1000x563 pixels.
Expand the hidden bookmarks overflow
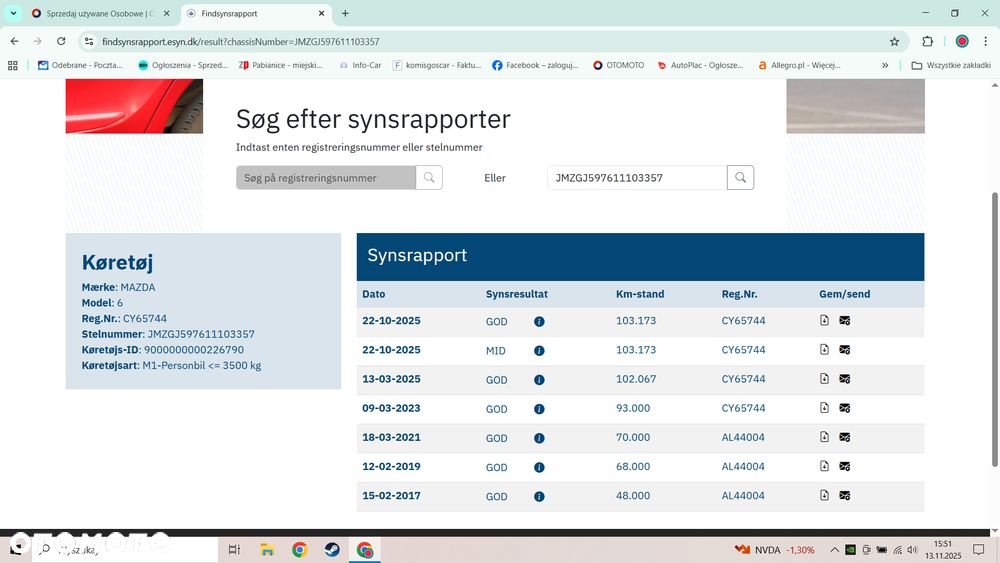[x=885, y=65]
